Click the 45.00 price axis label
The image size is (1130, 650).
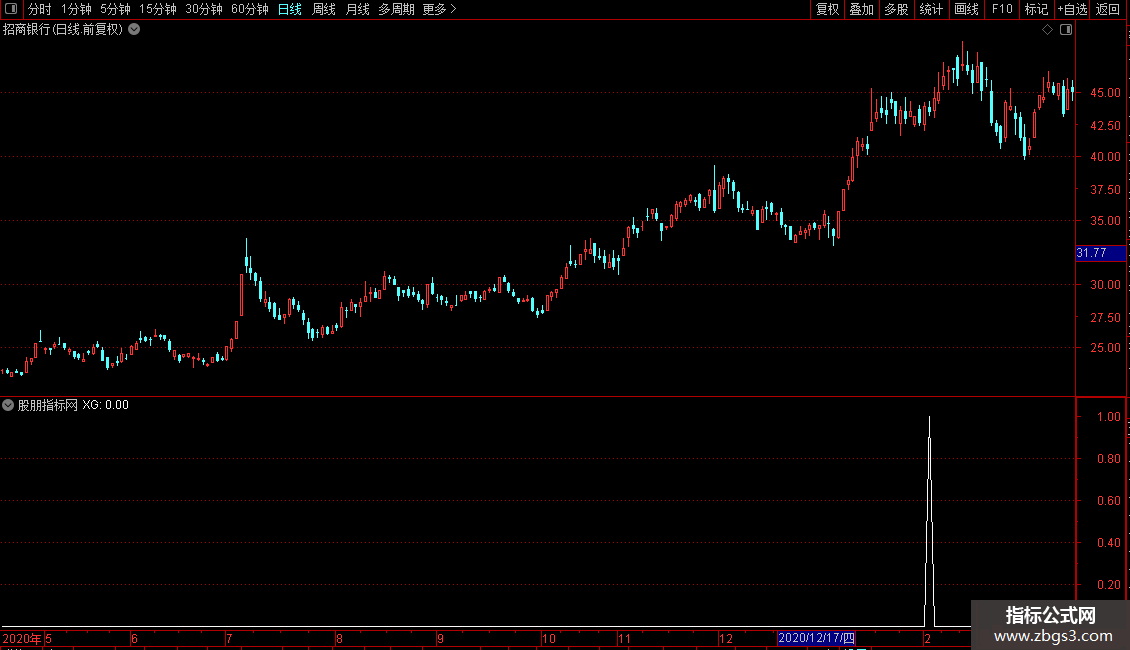[1105, 93]
